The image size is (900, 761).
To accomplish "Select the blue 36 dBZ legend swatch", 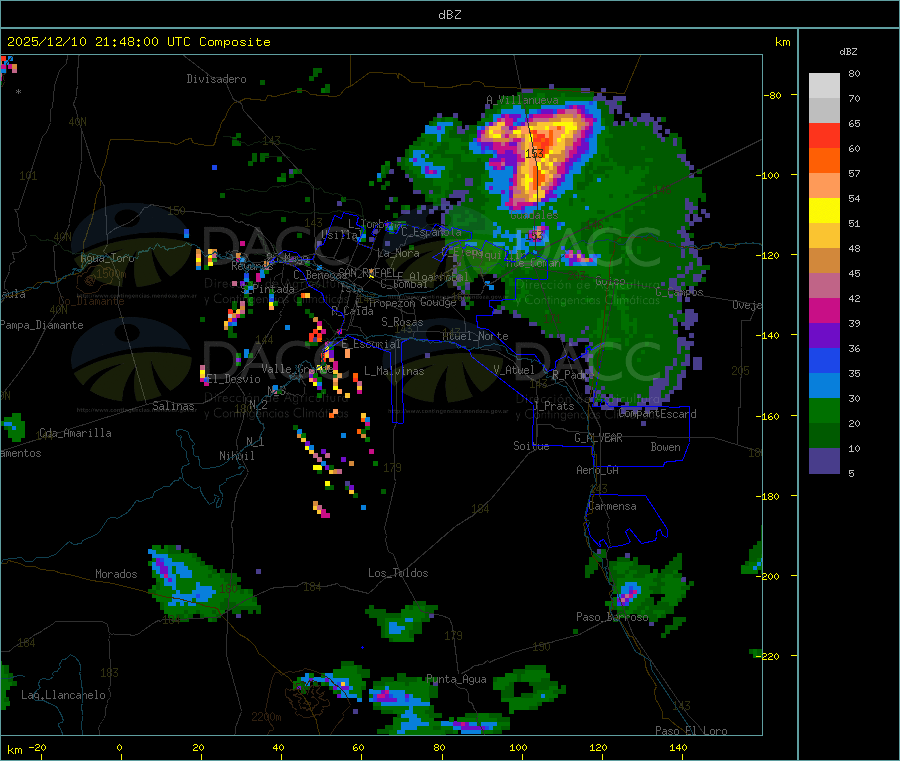I will coord(824,360).
